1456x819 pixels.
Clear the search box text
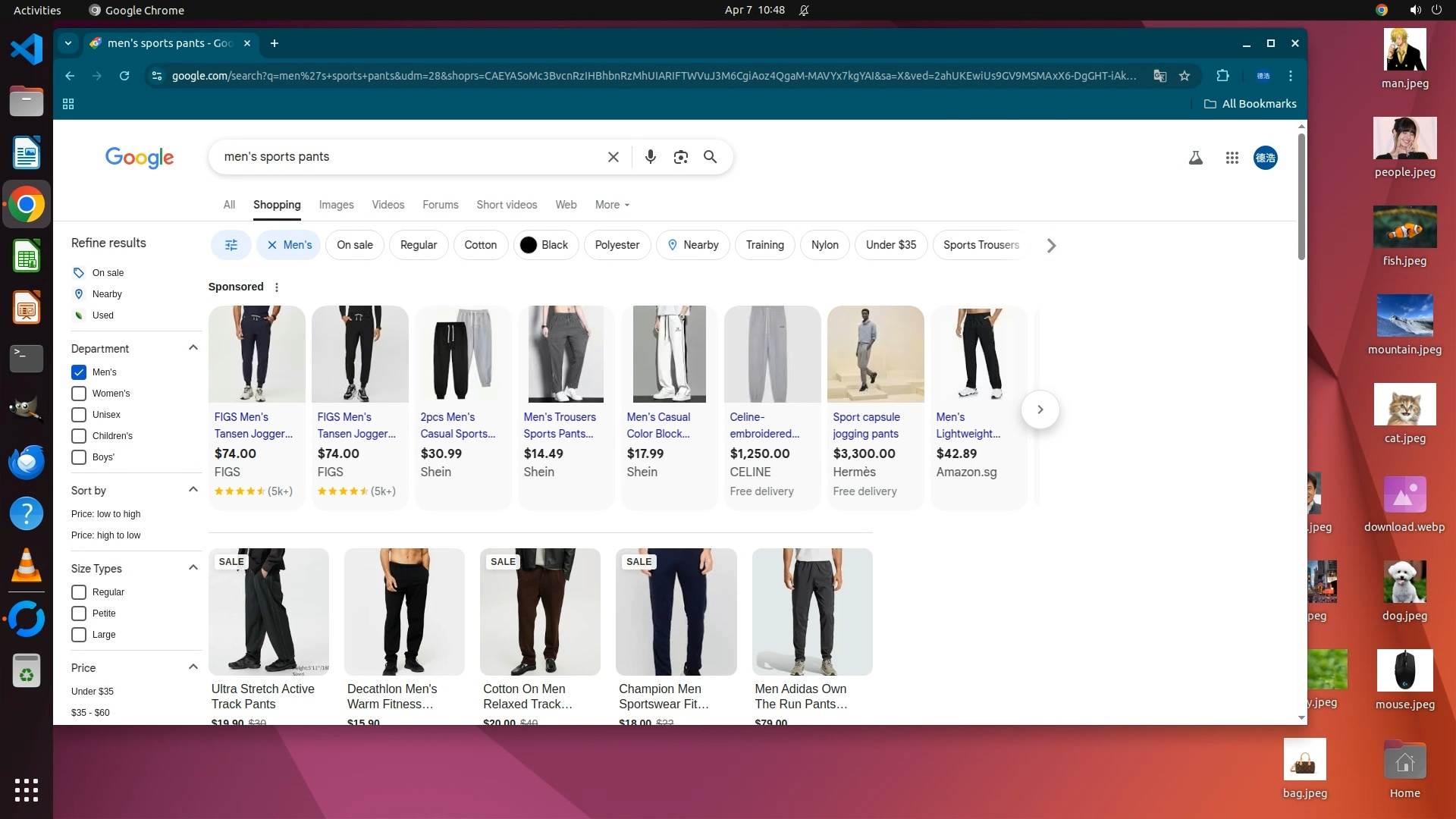[x=613, y=157]
